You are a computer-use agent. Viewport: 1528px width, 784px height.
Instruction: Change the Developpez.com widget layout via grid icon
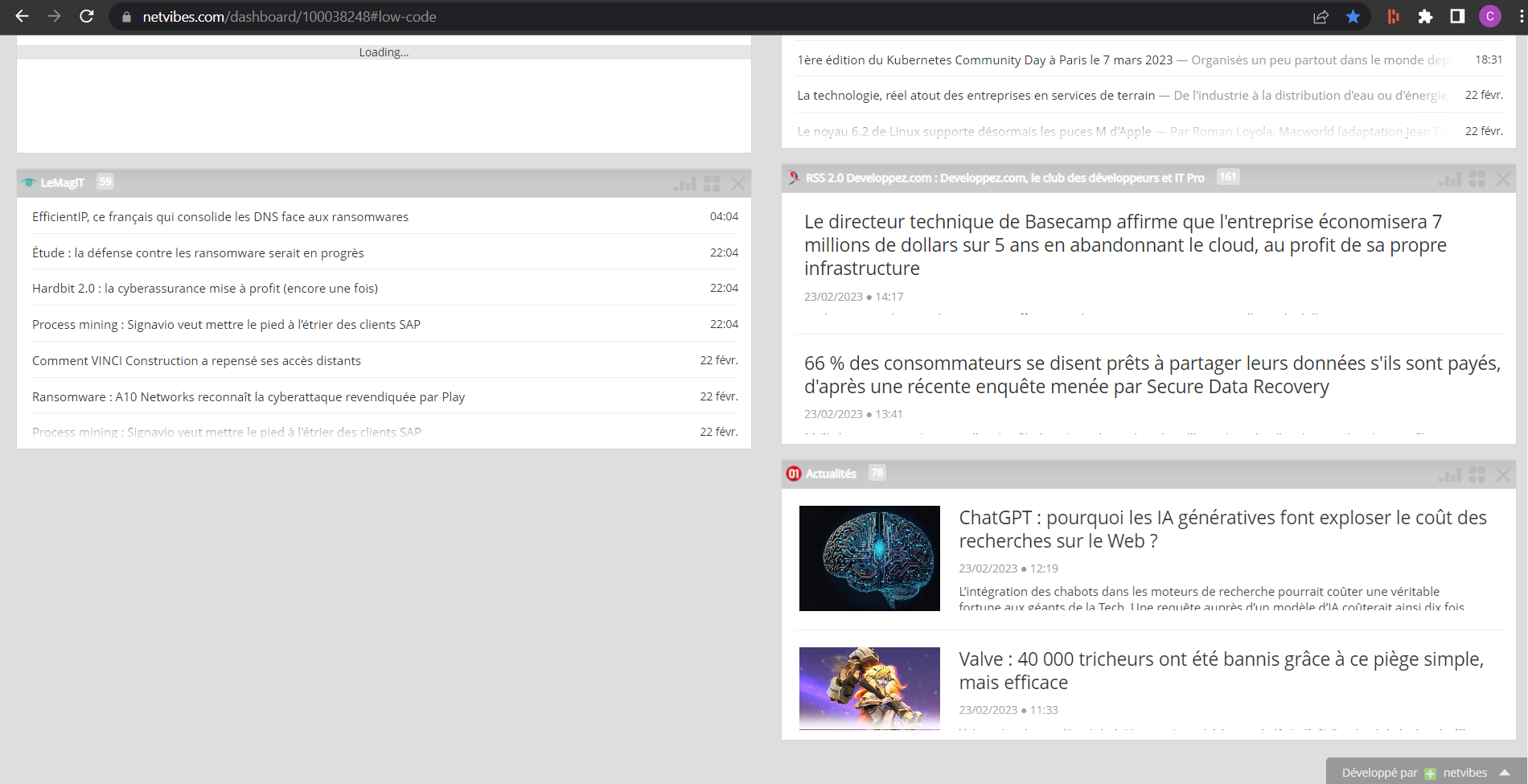coord(1477,179)
